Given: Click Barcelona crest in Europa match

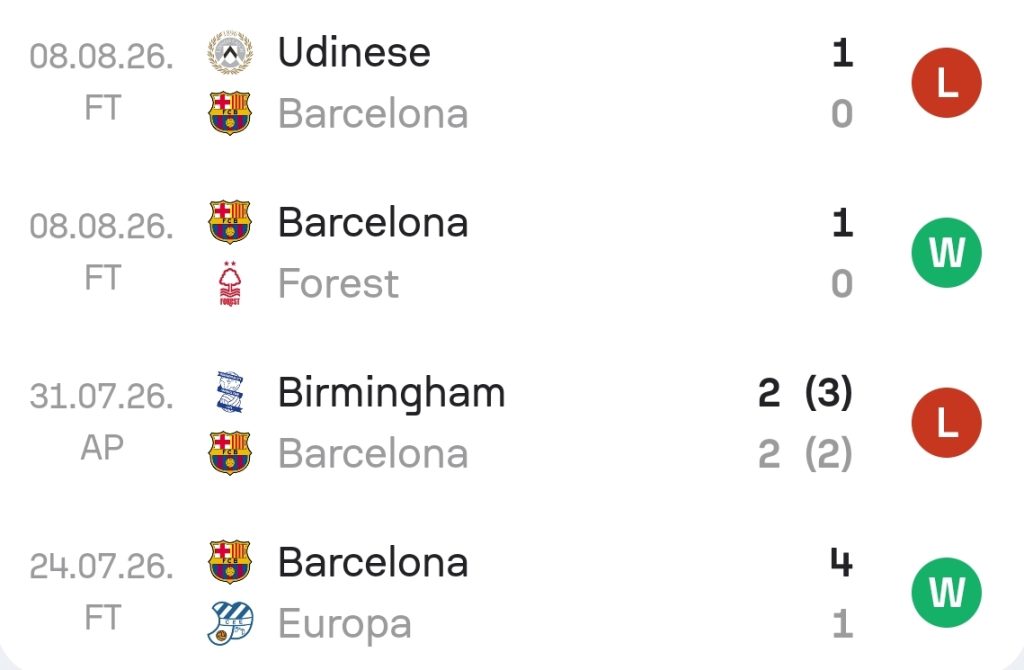Looking at the screenshot, I should [230, 562].
